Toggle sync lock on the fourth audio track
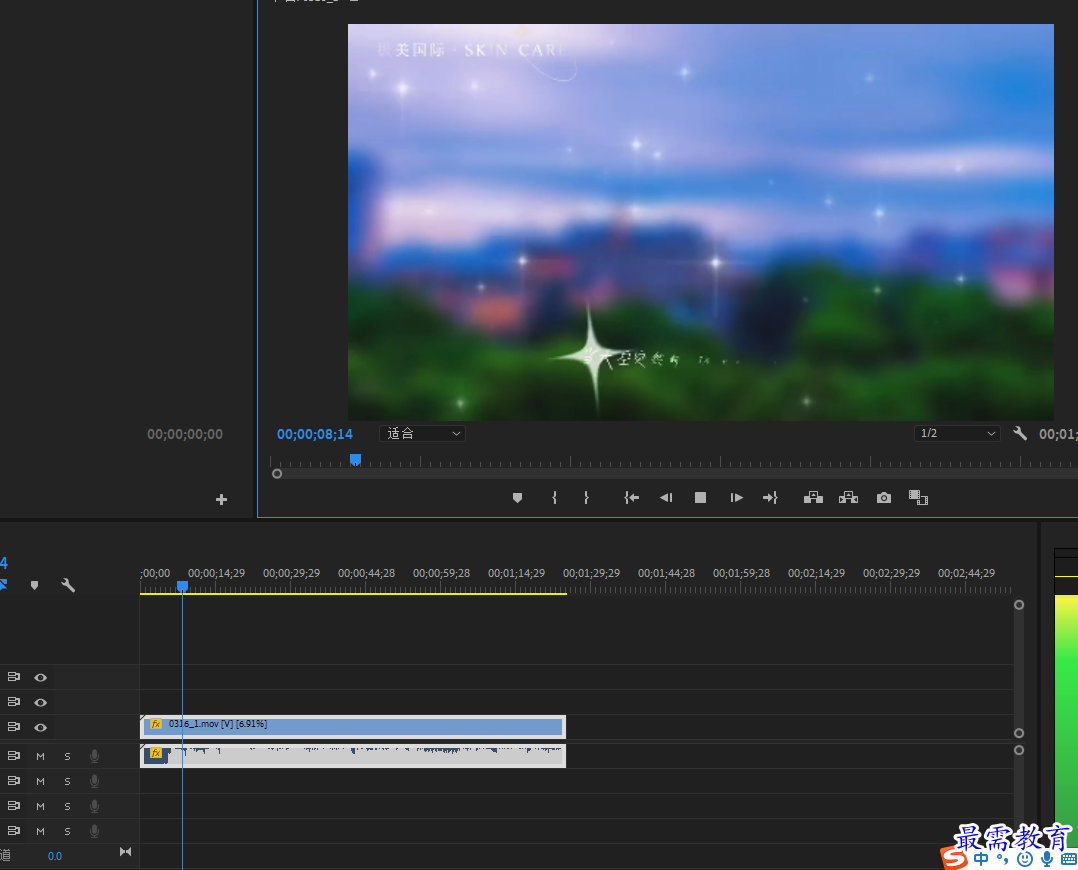The image size is (1078, 870). coord(14,829)
